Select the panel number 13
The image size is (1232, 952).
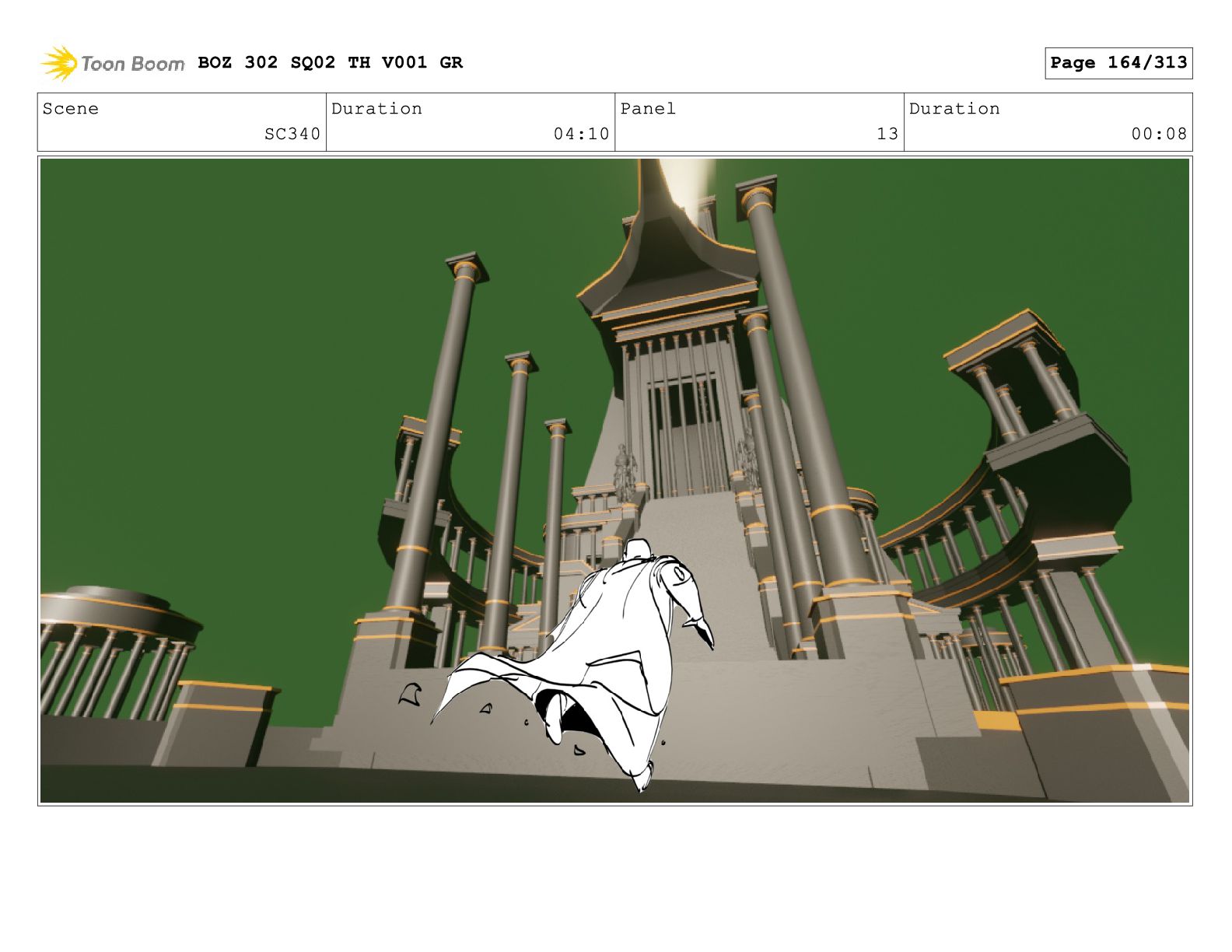coord(887,134)
